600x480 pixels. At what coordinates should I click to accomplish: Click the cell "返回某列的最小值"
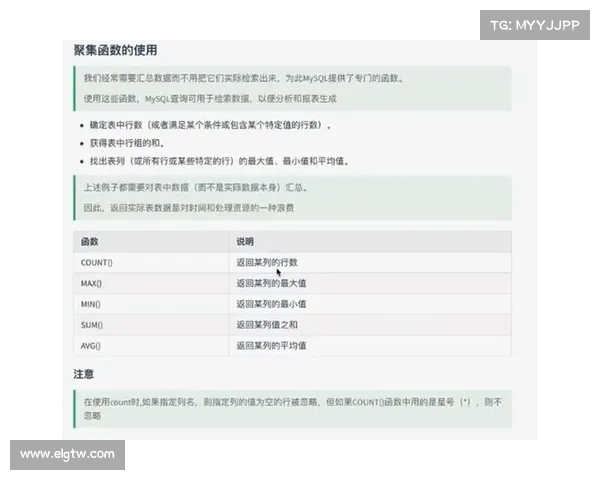tap(370, 304)
